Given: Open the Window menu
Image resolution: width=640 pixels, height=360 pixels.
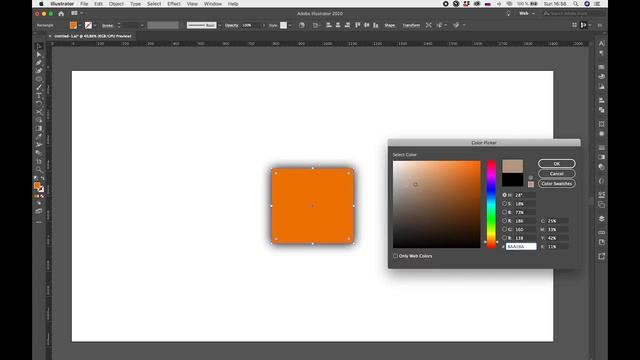Looking at the screenshot, I should pos(213,4).
